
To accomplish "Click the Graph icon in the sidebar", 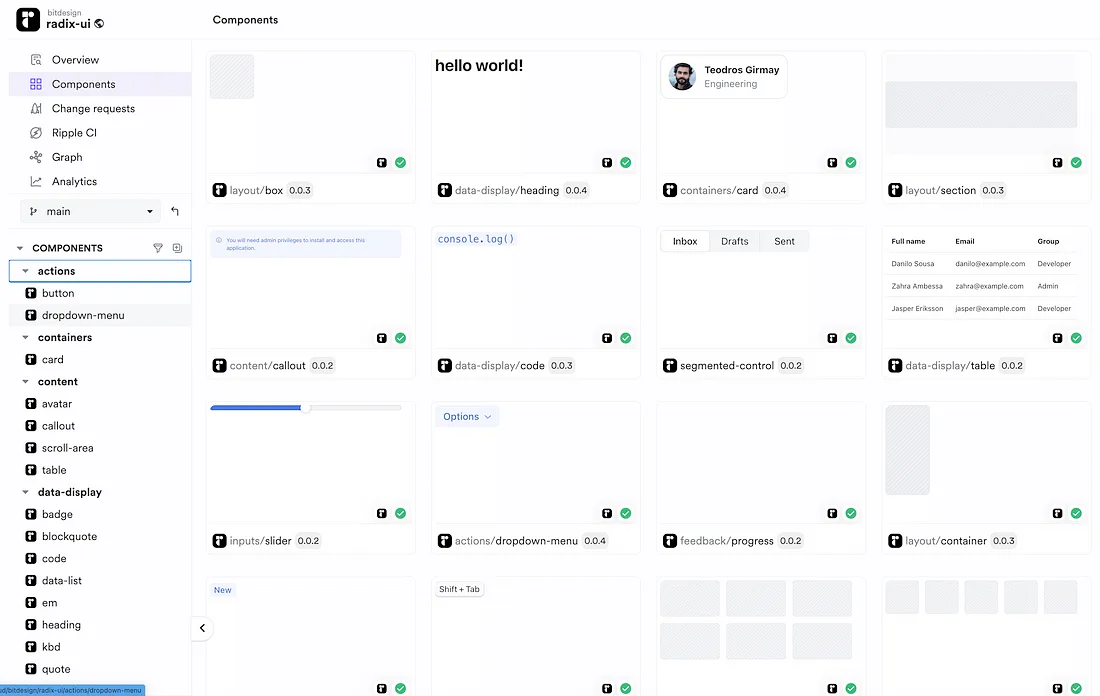I will [x=36, y=157].
